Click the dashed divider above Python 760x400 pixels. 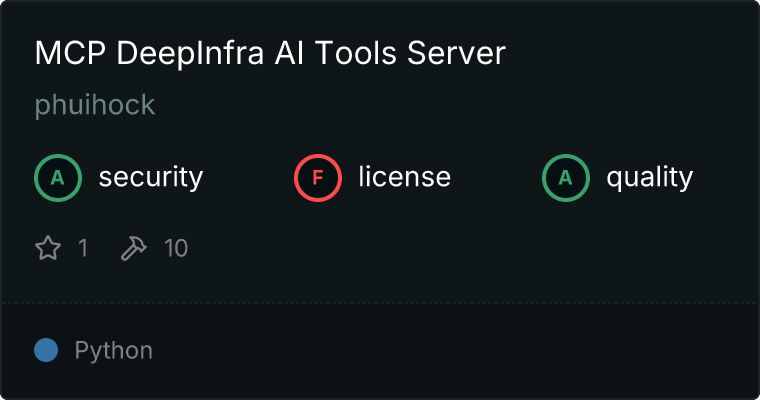click(x=380, y=302)
